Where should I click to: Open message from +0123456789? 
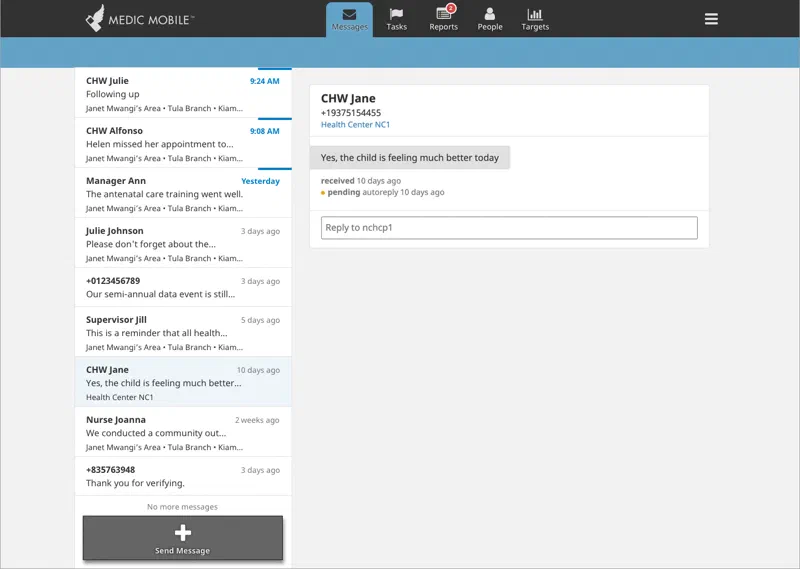coord(183,288)
